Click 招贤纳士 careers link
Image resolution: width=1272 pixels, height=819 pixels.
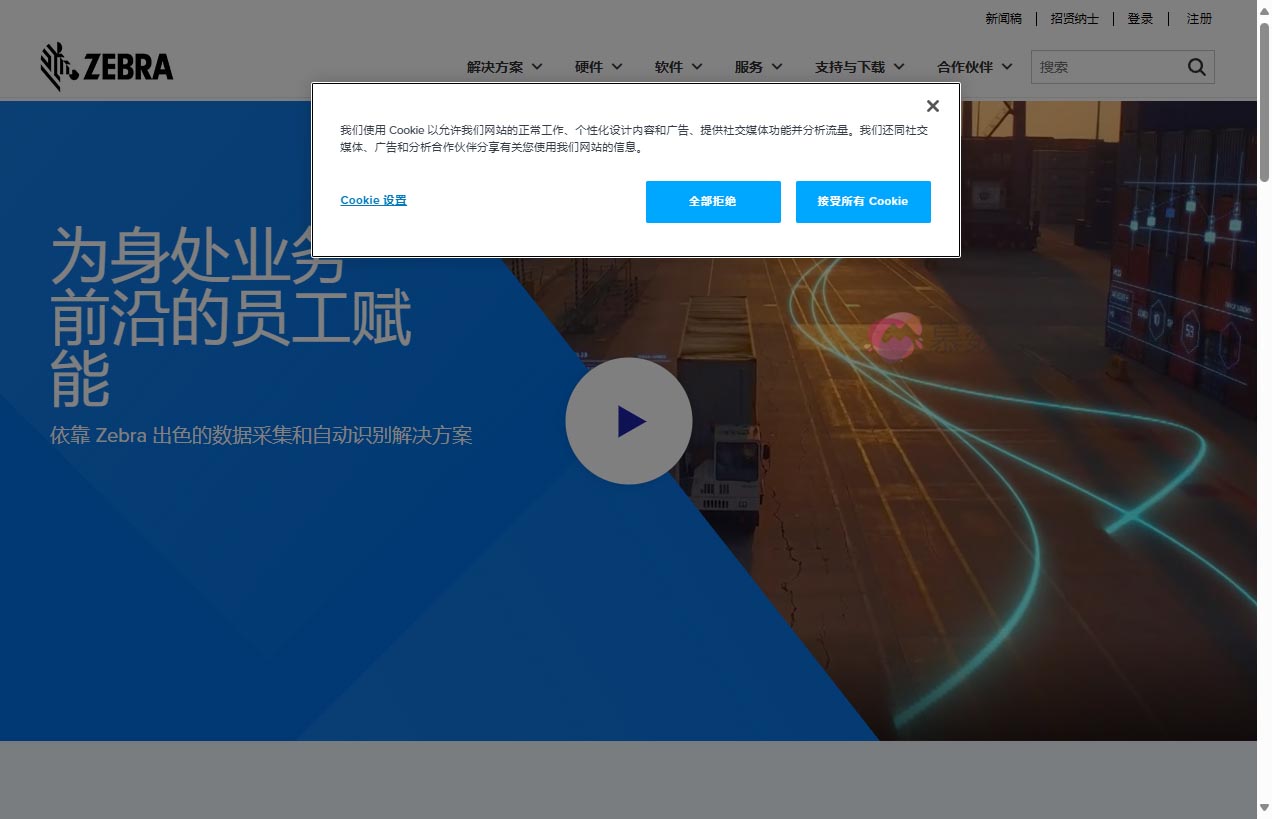[1074, 18]
